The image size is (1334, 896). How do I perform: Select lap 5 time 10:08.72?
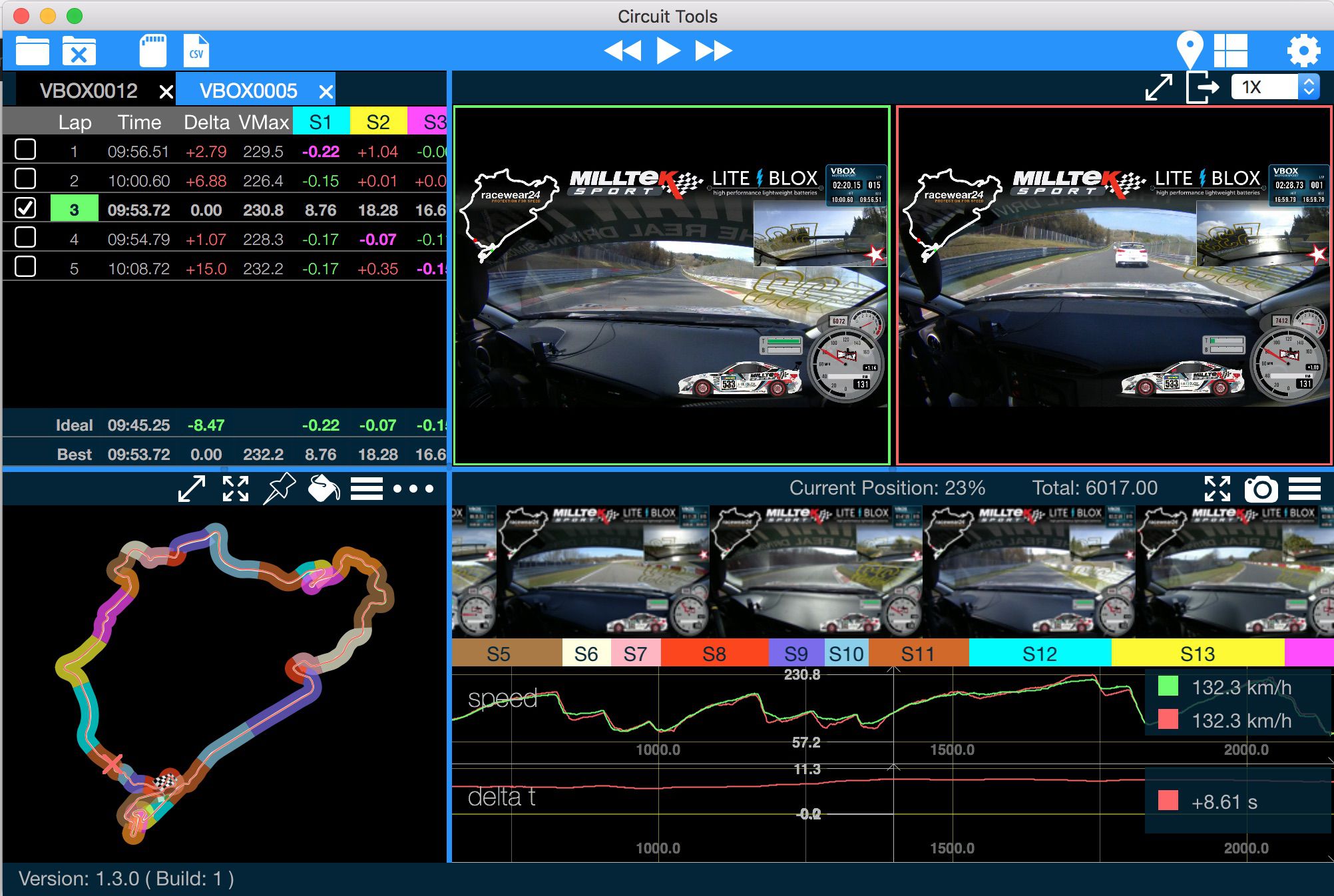tap(138, 269)
